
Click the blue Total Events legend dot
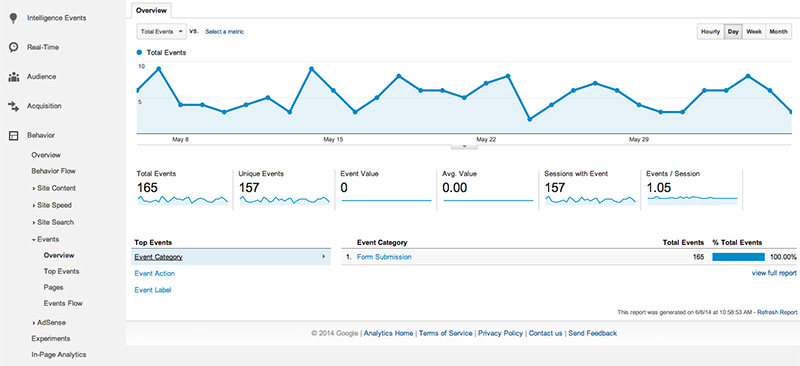[x=139, y=53]
